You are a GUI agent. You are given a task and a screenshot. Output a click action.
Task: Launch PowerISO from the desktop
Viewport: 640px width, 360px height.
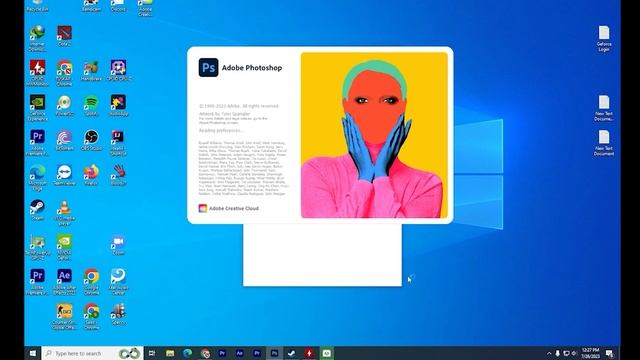click(x=64, y=105)
